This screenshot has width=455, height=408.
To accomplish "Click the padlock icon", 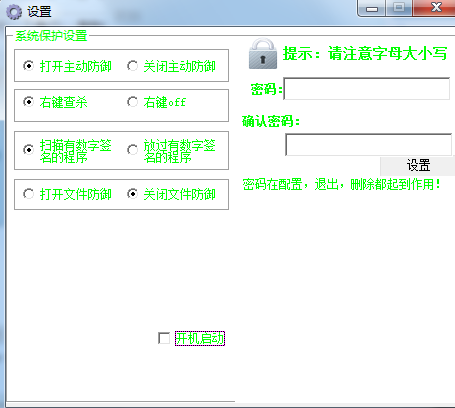I will (x=263, y=54).
